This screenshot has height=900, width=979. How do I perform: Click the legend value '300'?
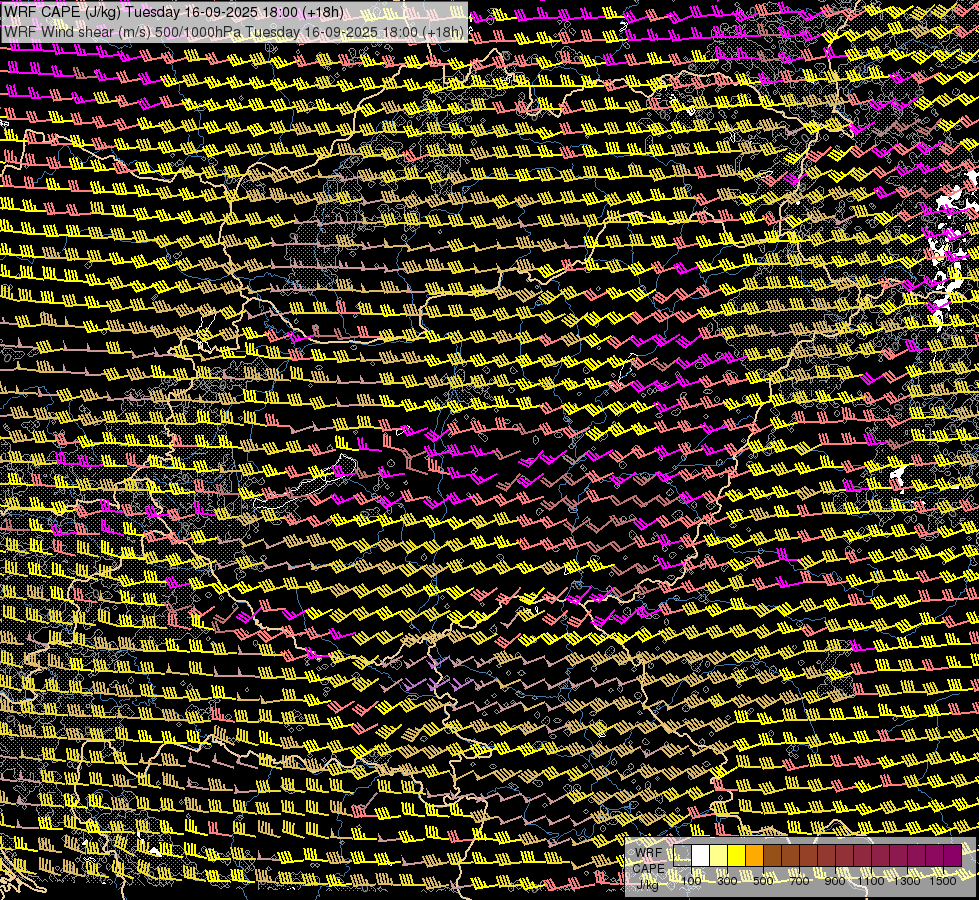(727, 881)
